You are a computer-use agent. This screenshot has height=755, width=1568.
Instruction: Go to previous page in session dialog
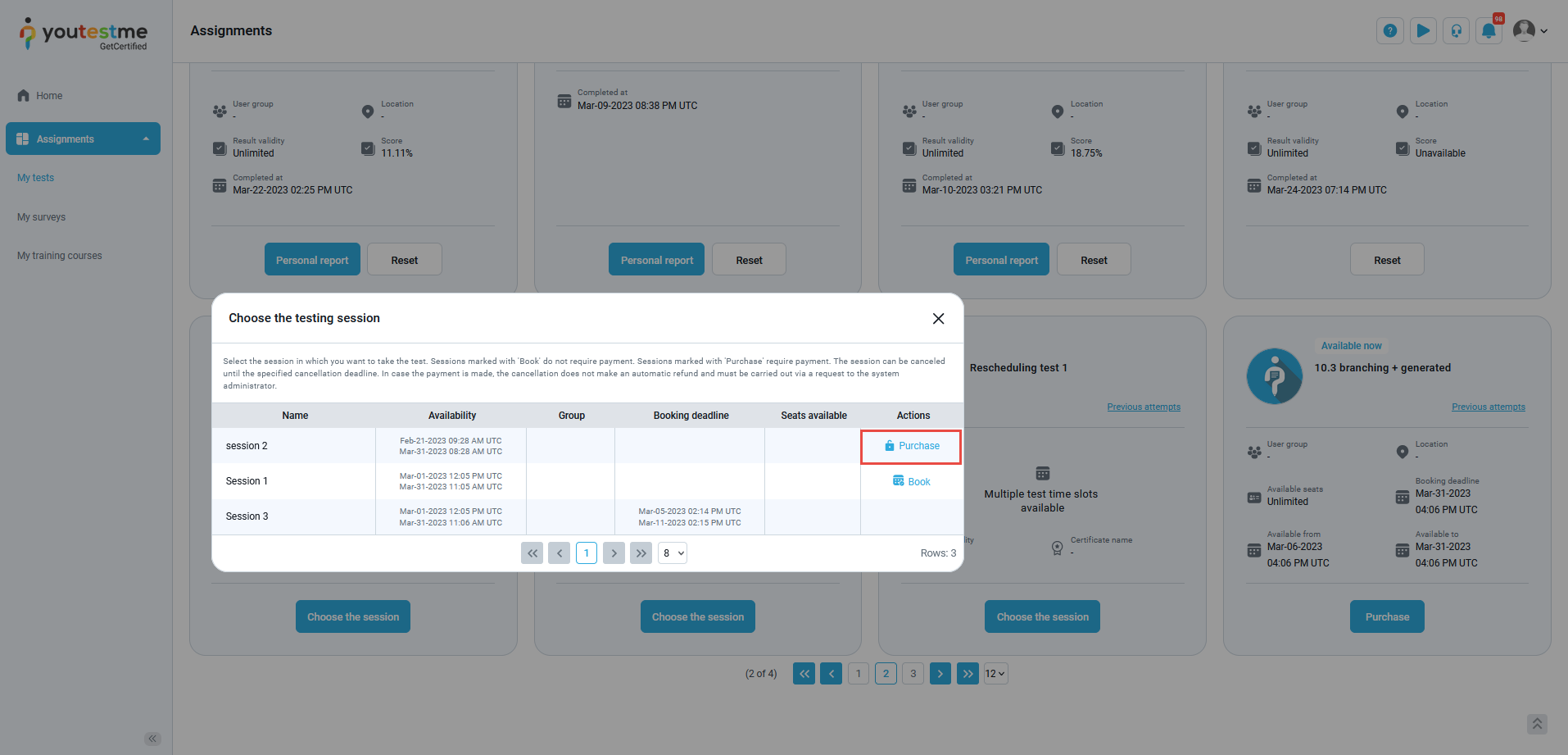tap(559, 553)
